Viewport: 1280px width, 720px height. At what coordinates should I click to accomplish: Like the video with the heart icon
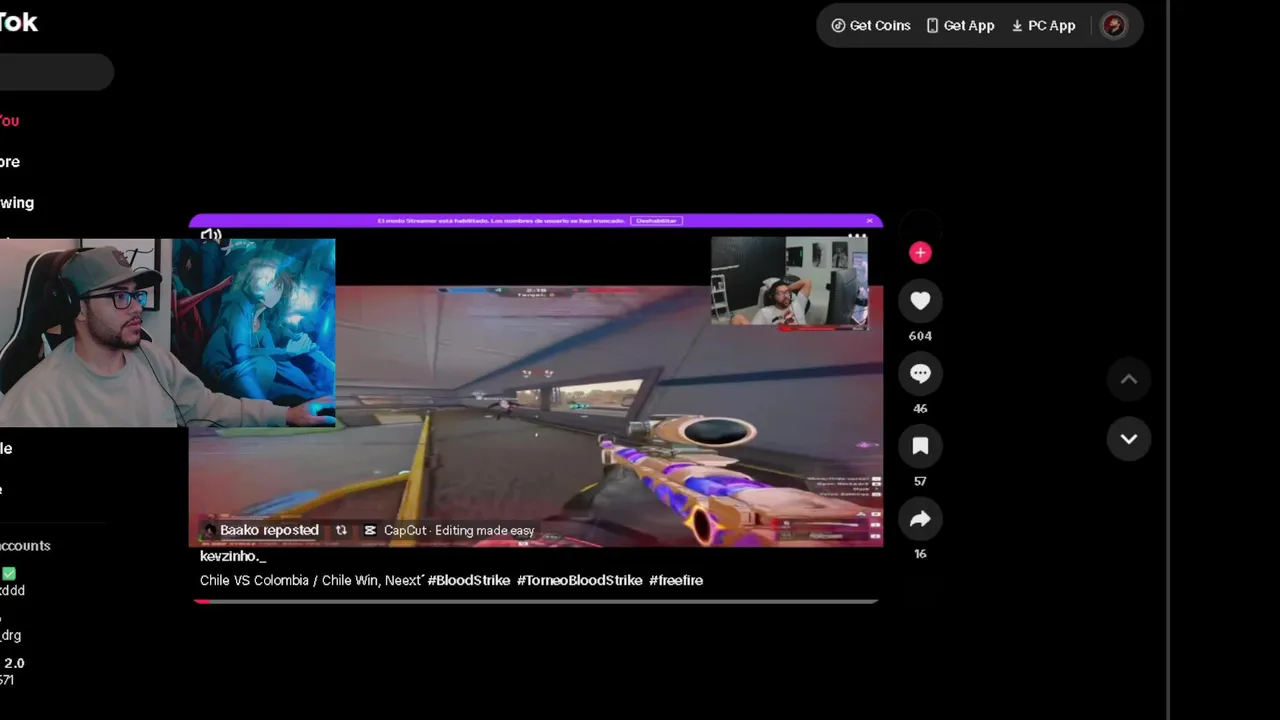point(920,301)
